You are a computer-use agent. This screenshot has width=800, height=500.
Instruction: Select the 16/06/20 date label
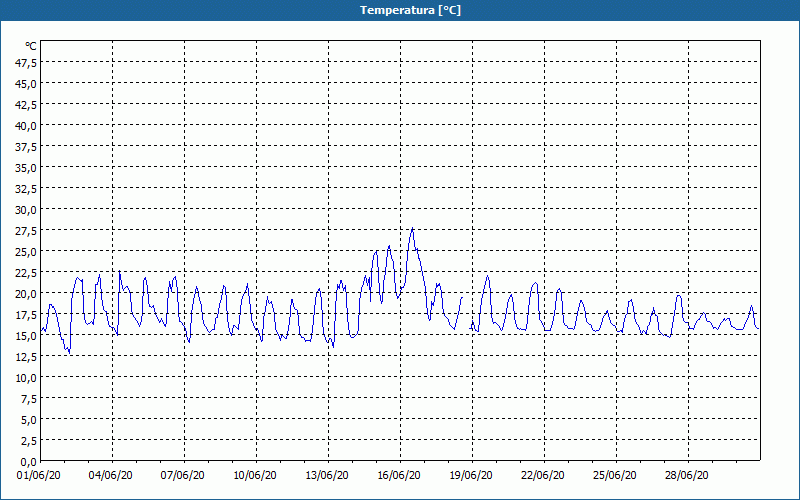click(x=399, y=476)
